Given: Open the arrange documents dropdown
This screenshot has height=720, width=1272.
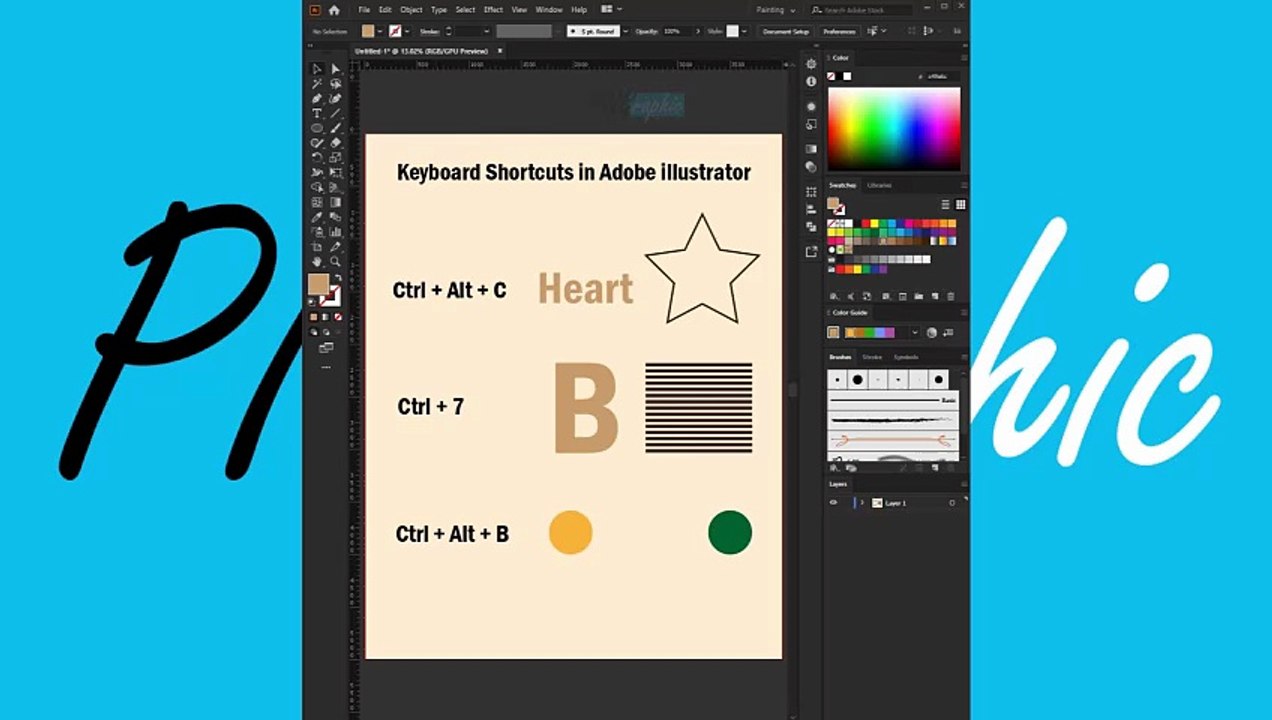Looking at the screenshot, I should point(610,9).
